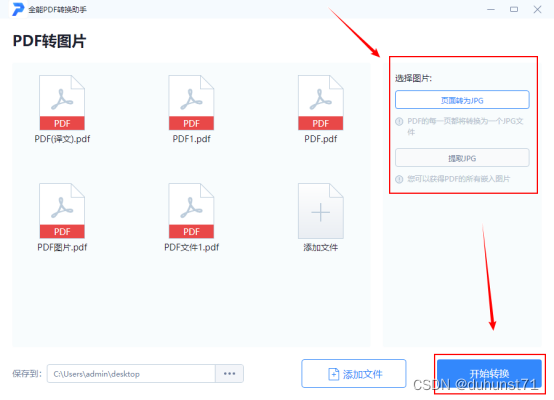Minimize the window
This screenshot has height=400, width=554.
coord(491,10)
